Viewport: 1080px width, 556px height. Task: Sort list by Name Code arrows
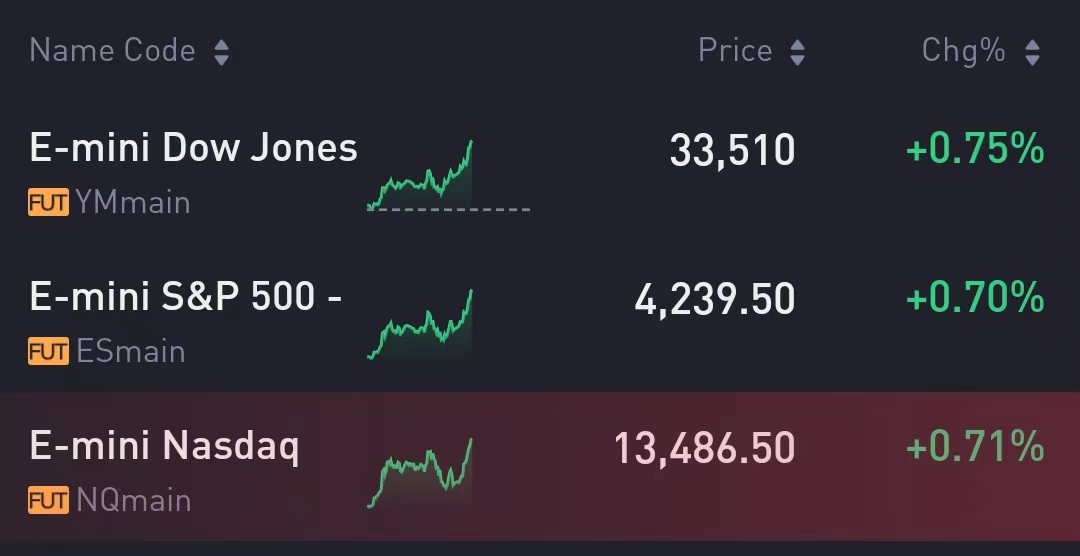click(221, 52)
